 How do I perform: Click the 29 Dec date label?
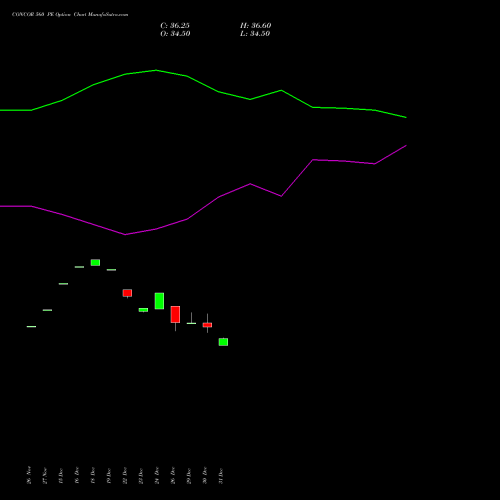pyautogui.click(x=189, y=476)
